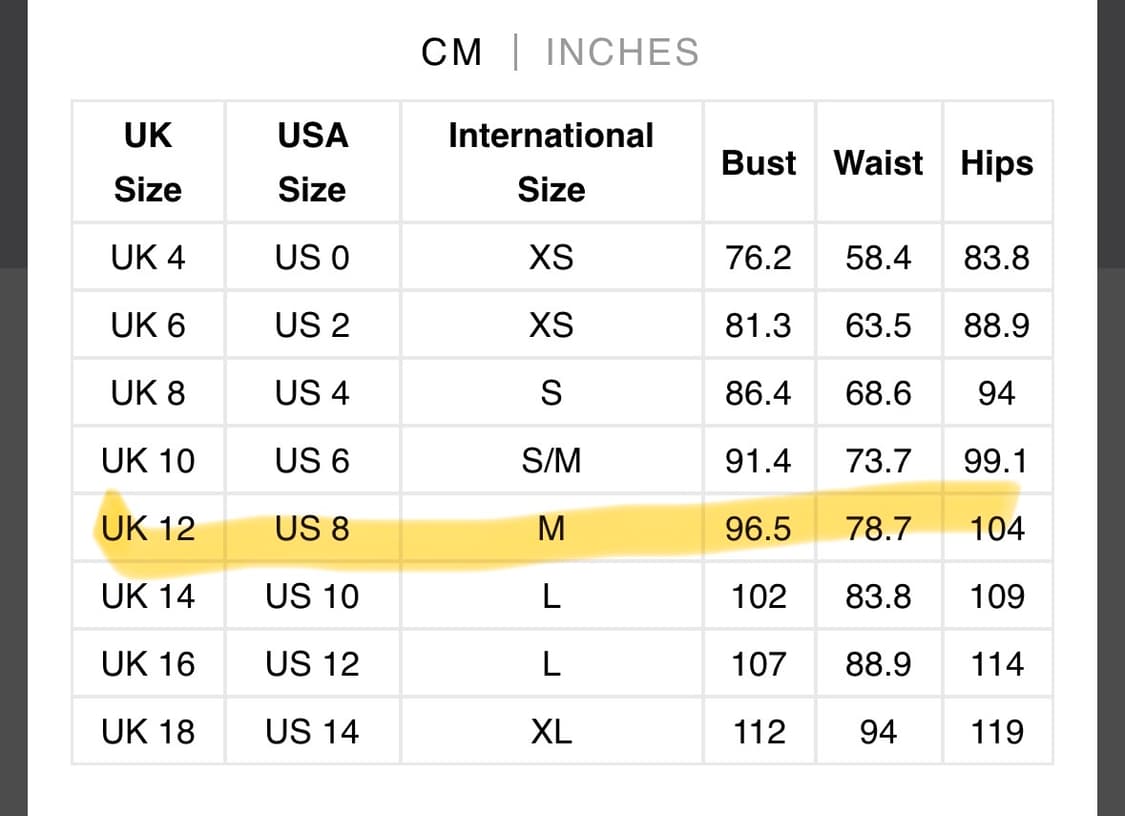Click the International Size column header

[x=551, y=162]
